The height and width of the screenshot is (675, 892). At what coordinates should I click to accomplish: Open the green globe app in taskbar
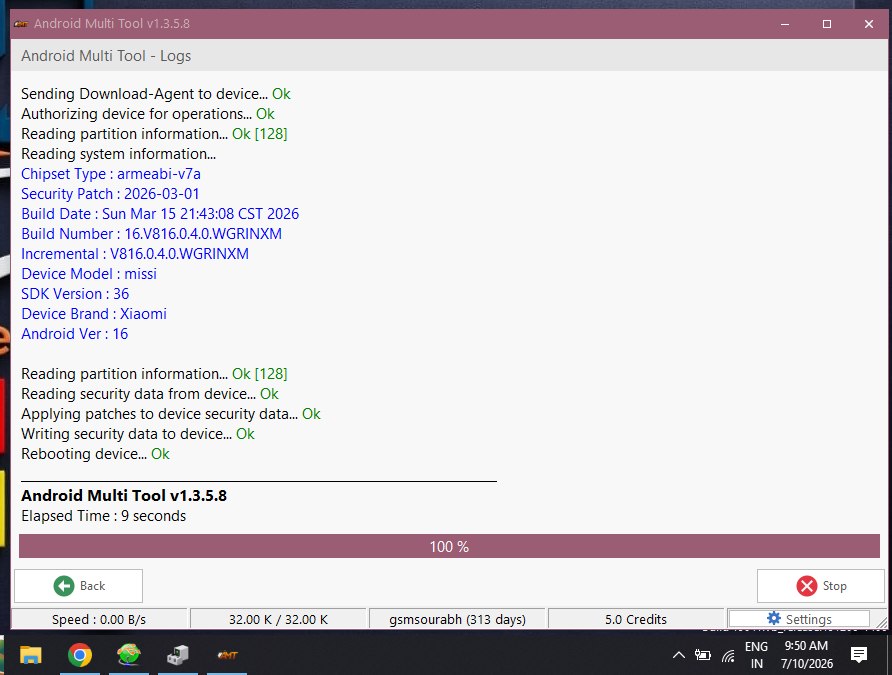pyautogui.click(x=129, y=655)
